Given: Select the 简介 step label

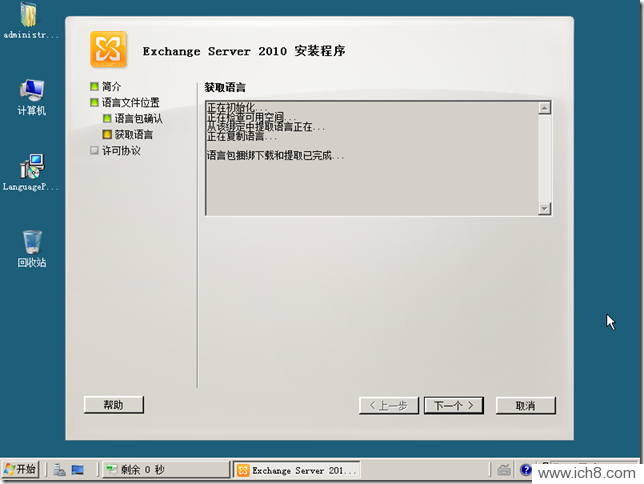Looking at the screenshot, I should pos(111,86).
